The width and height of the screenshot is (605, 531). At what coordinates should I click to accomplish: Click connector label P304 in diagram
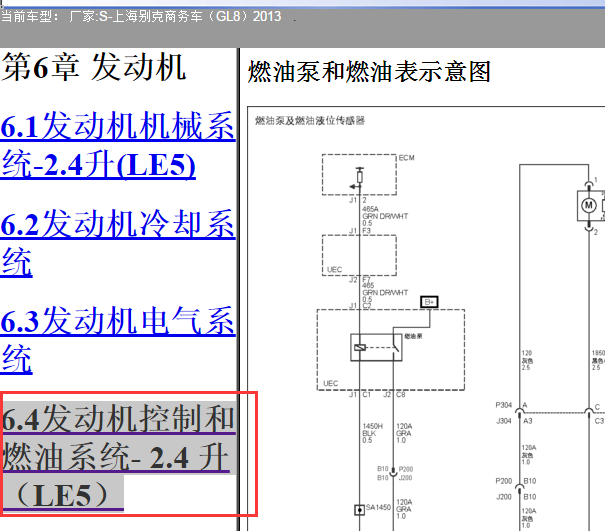point(504,405)
